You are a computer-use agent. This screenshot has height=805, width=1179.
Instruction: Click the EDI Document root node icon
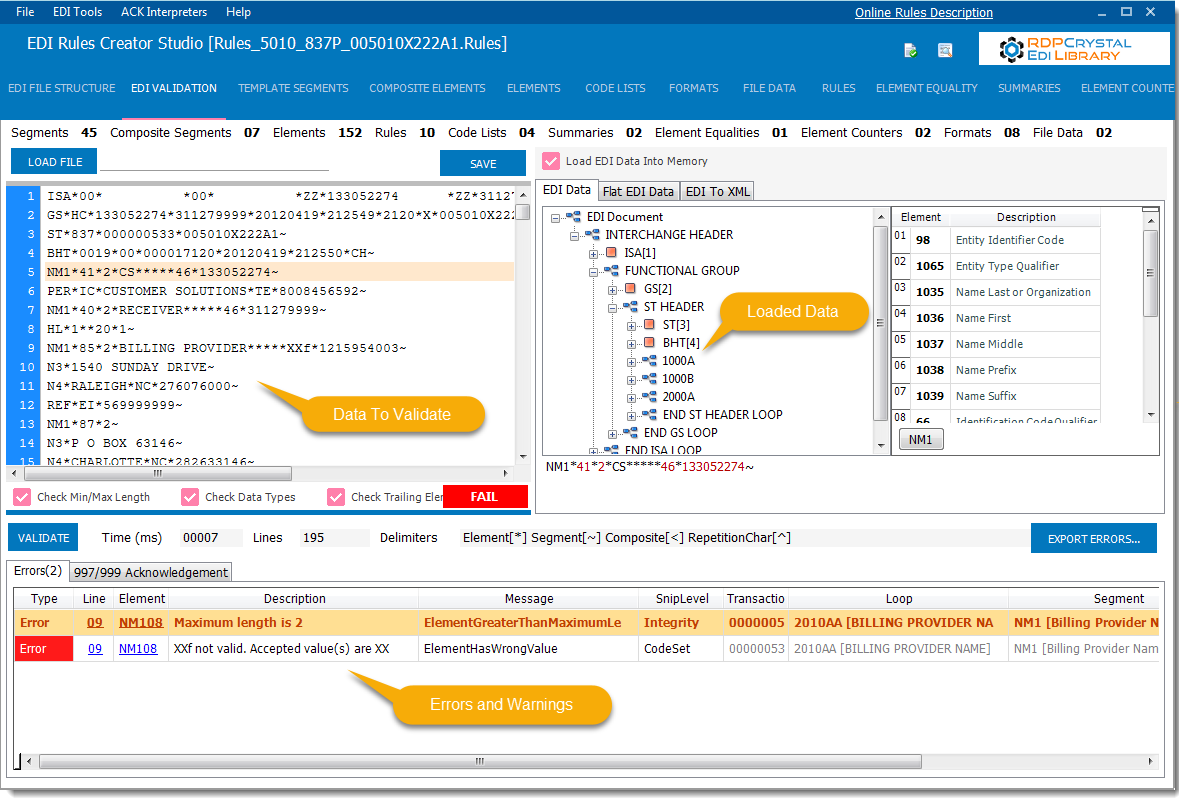(574, 217)
